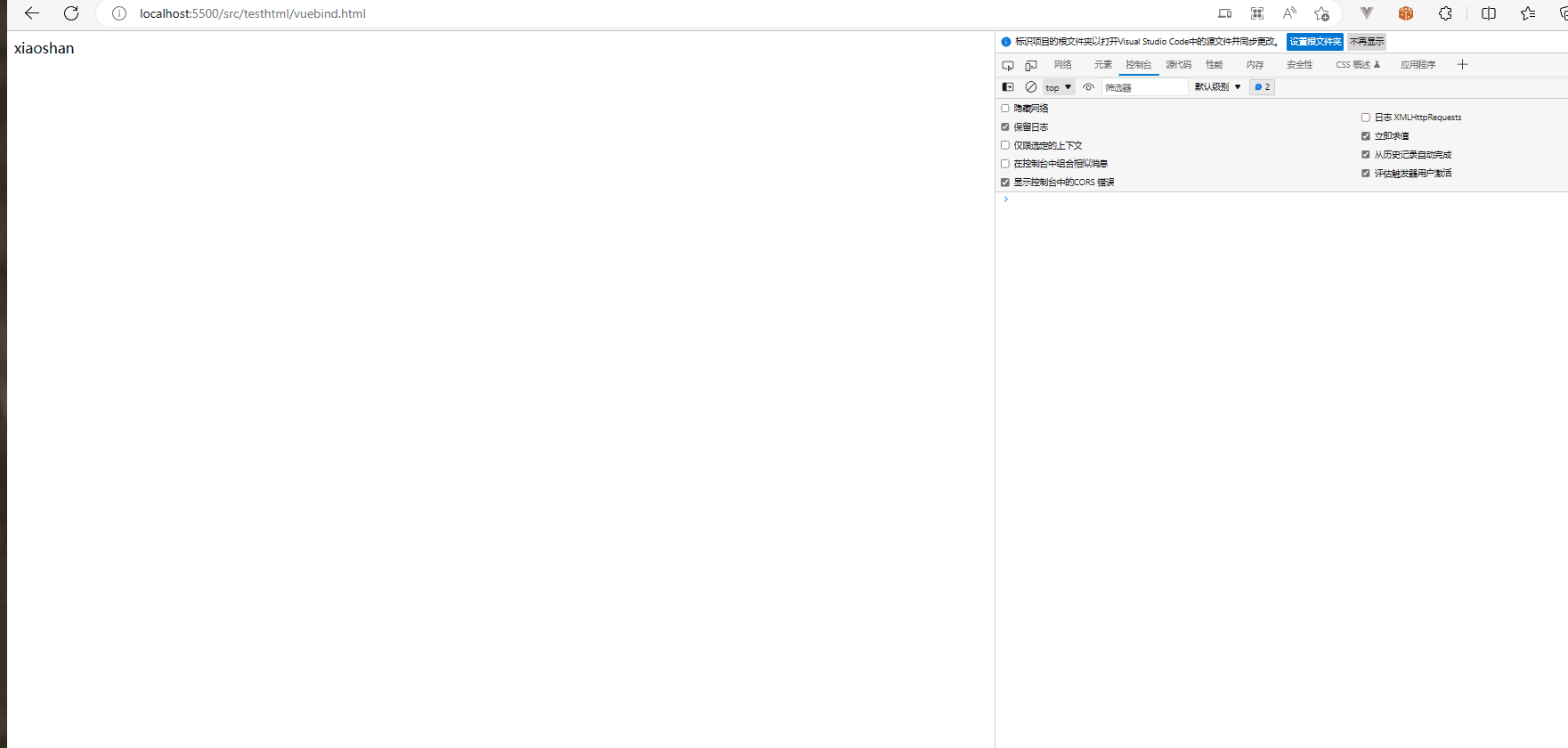Open Read aloud icon in address bar
Image resolution: width=1568 pixels, height=748 pixels.
click(x=1289, y=13)
